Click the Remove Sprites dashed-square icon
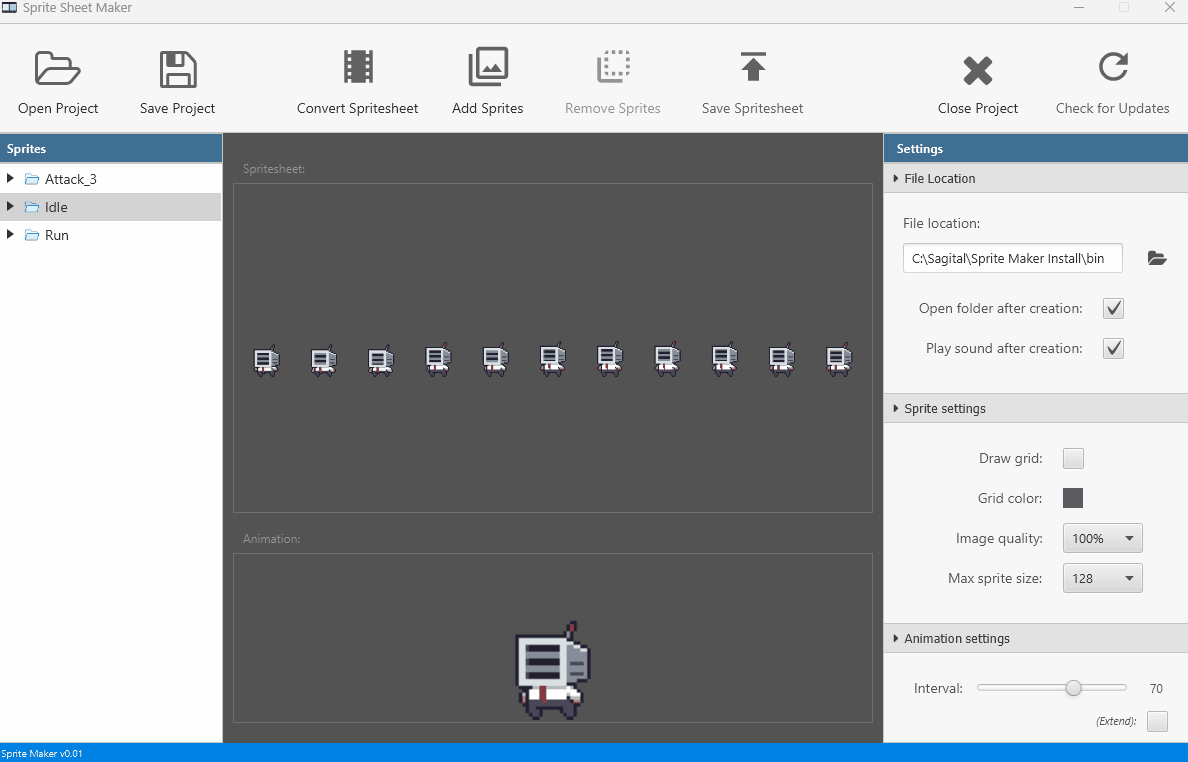The image size is (1188, 762). pos(613,67)
